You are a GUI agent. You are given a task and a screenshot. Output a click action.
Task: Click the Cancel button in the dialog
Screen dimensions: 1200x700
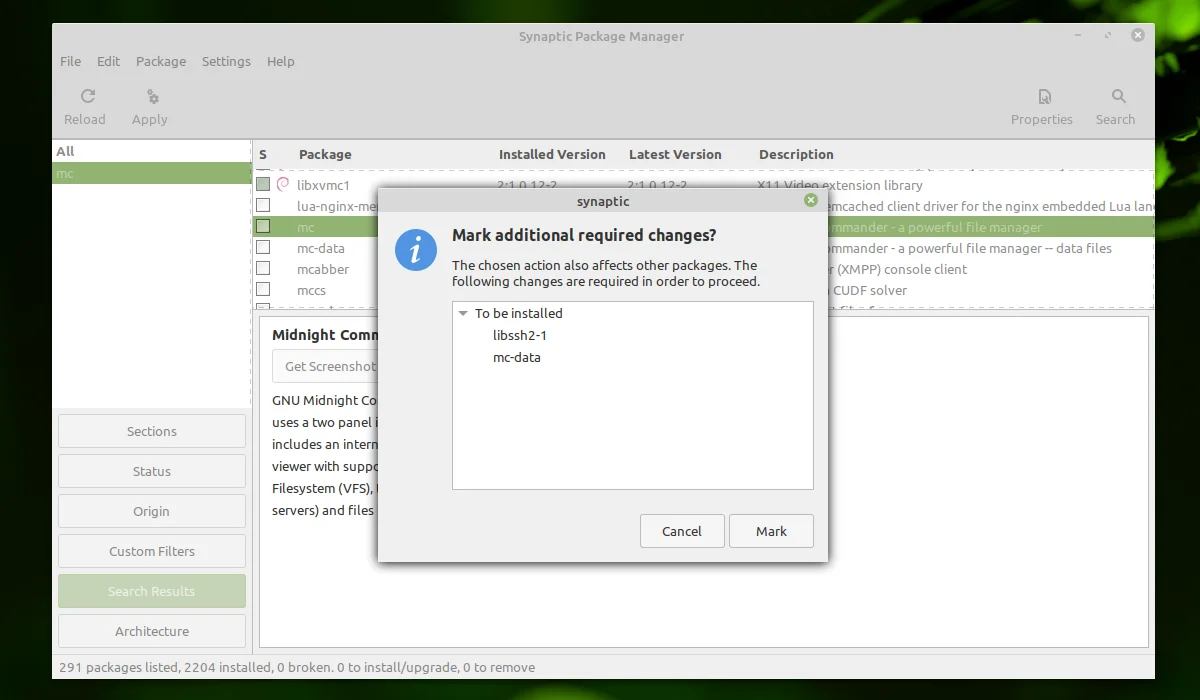[682, 531]
